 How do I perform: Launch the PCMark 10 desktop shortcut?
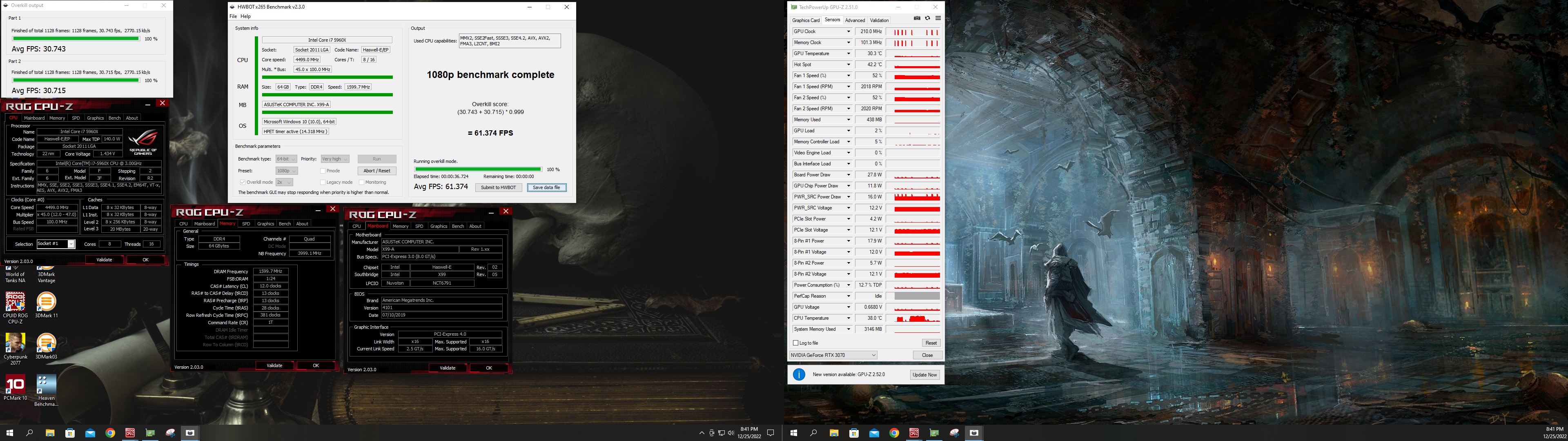pyautogui.click(x=15, y=388)
